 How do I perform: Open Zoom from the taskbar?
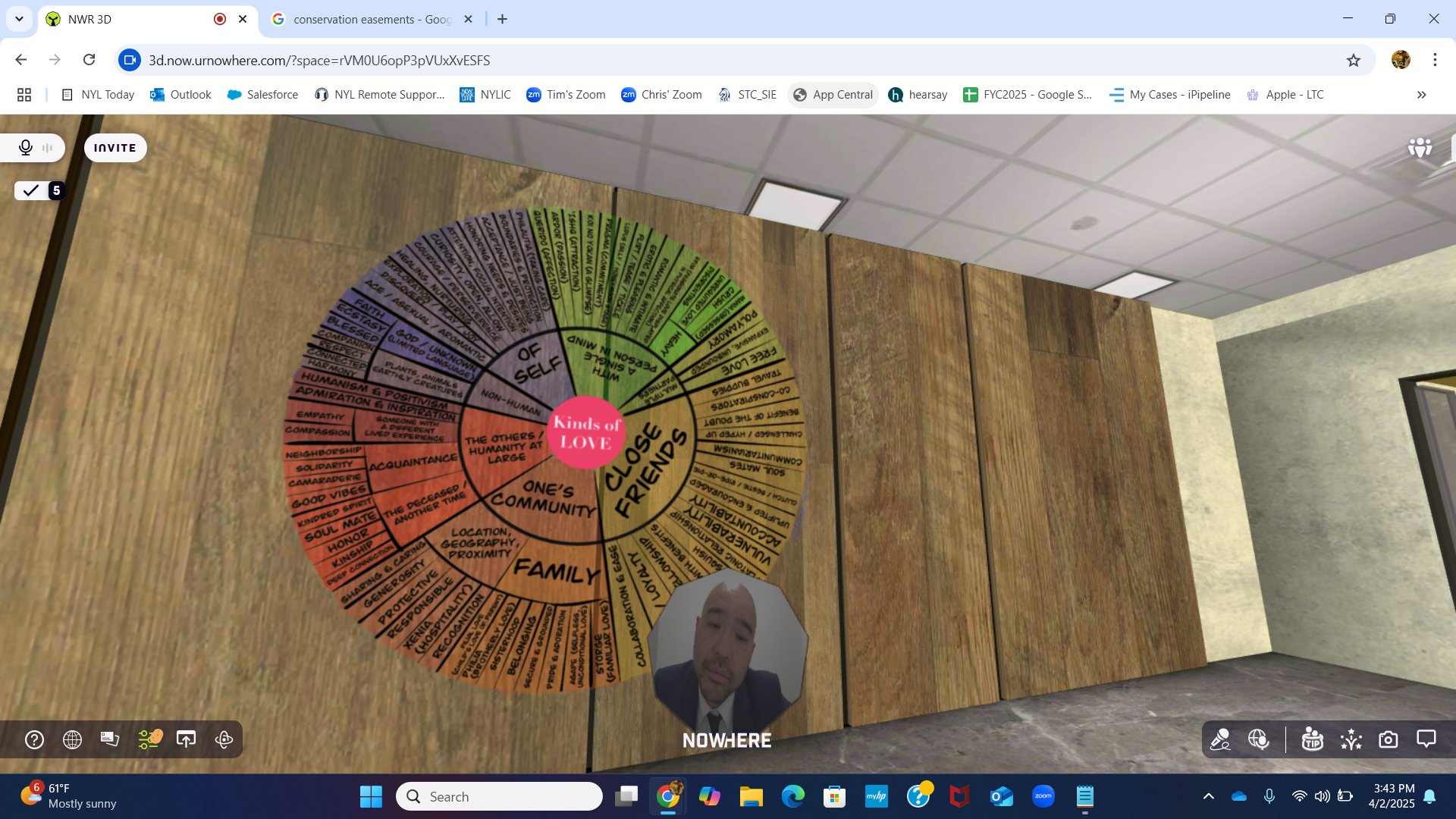pyautogui.click(x=1043, y=796)
